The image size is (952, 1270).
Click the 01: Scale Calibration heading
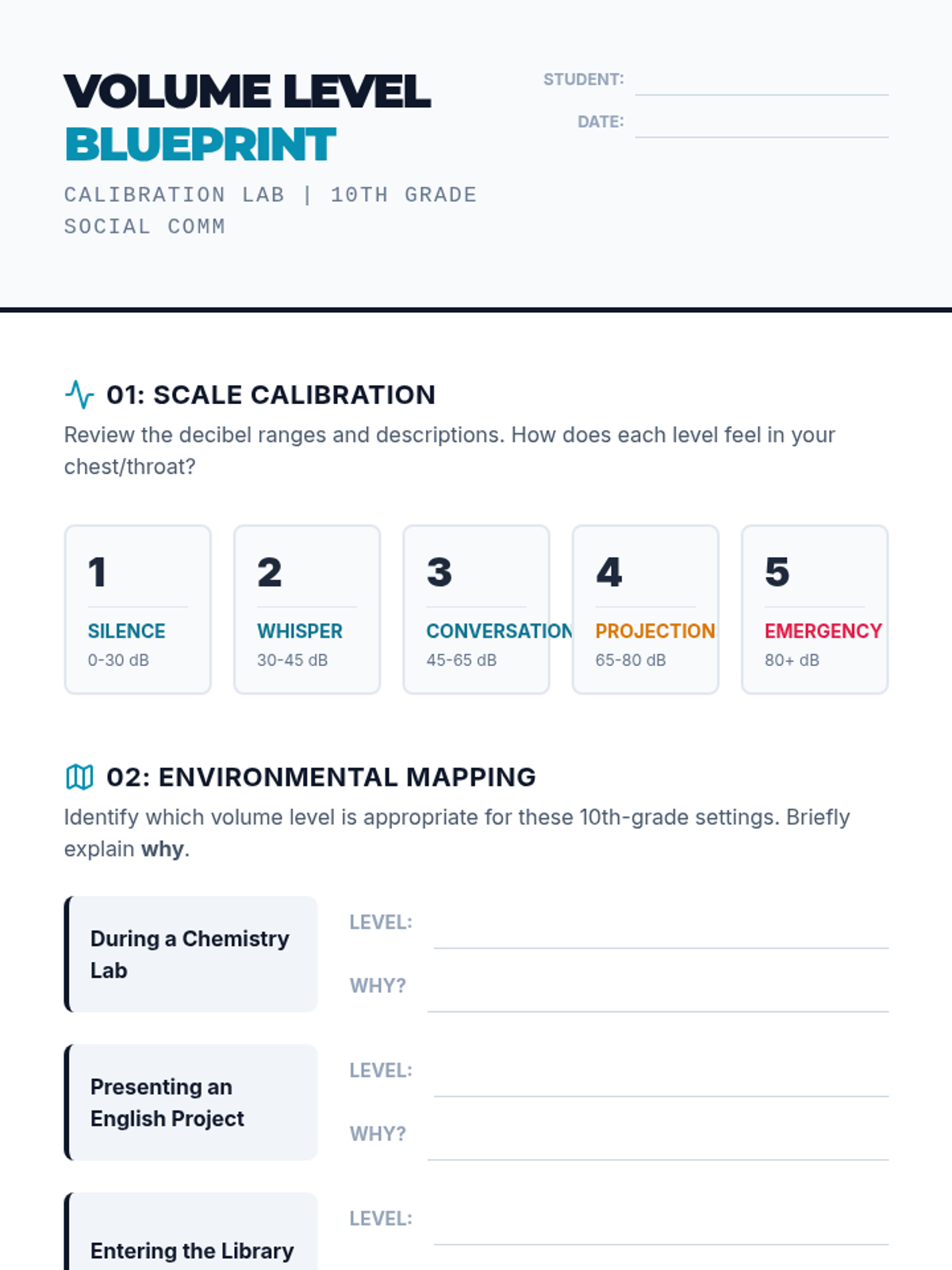coord(271,394)
